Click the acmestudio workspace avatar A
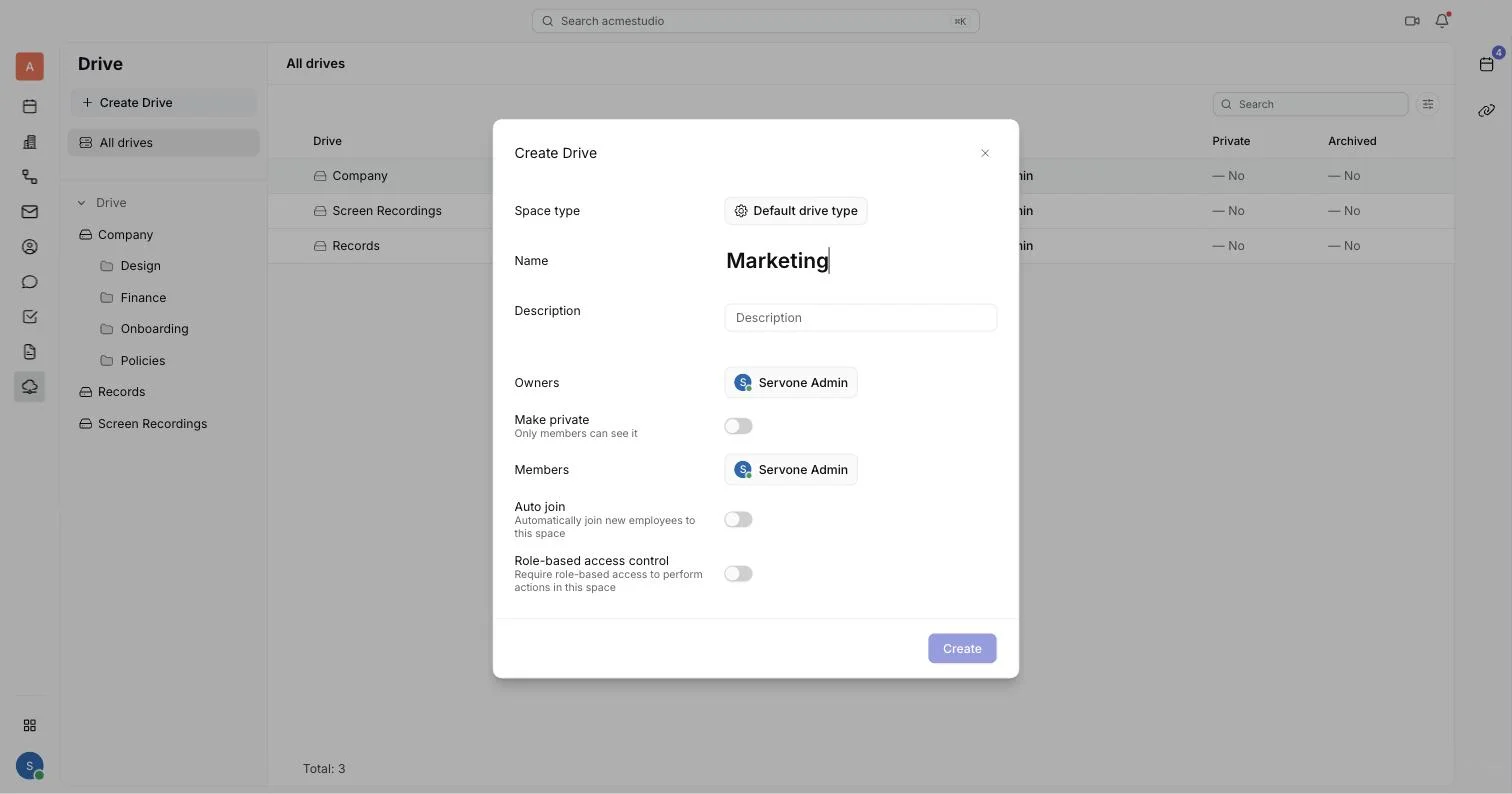Viewport: 1512px width, 794px height. [29, 66]
